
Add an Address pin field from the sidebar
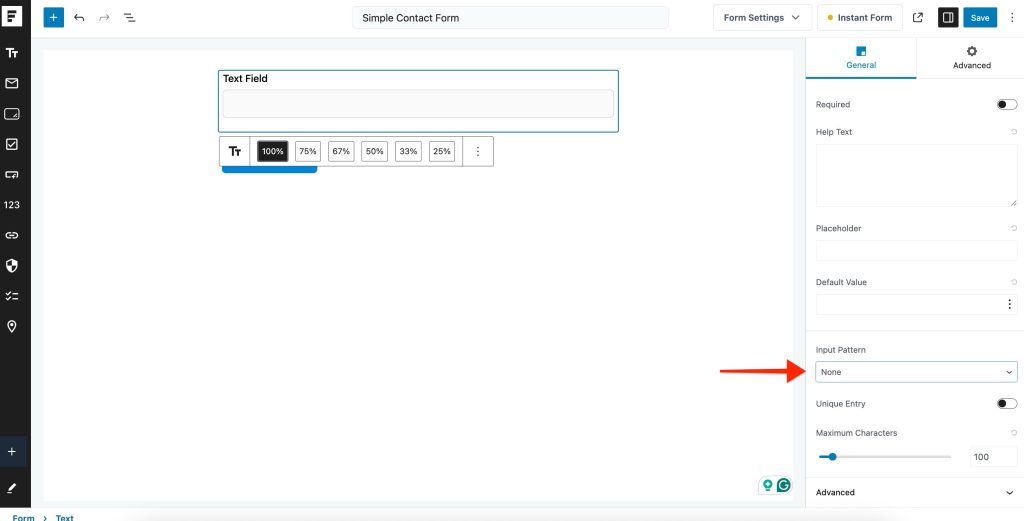tap(12, 326)
